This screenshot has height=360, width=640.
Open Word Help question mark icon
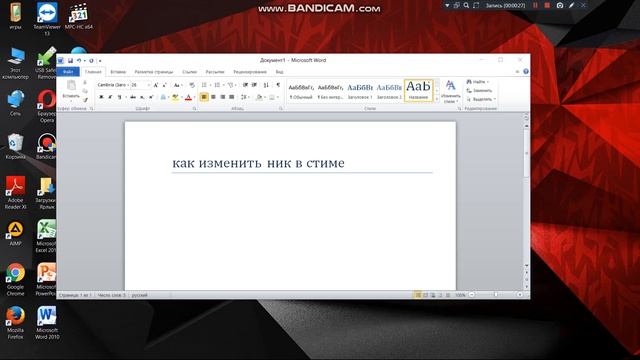point(526,71)
